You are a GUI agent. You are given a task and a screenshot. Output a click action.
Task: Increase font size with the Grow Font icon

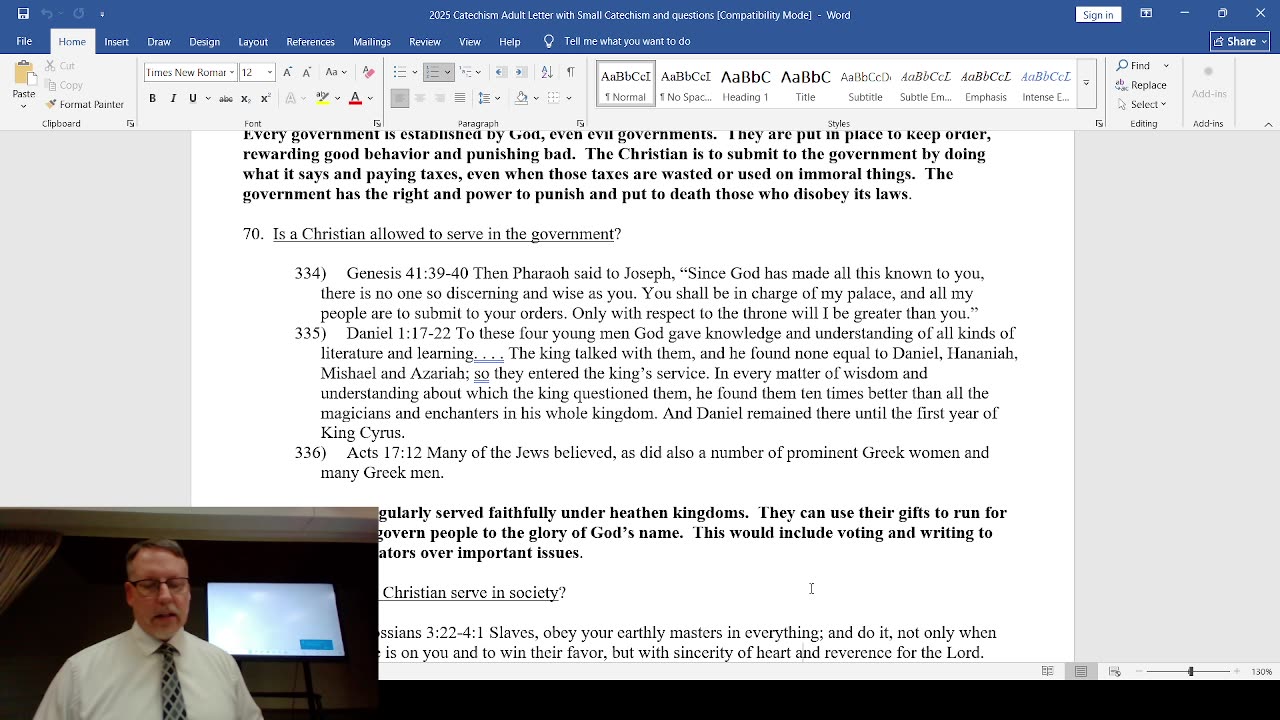point(288,72)
